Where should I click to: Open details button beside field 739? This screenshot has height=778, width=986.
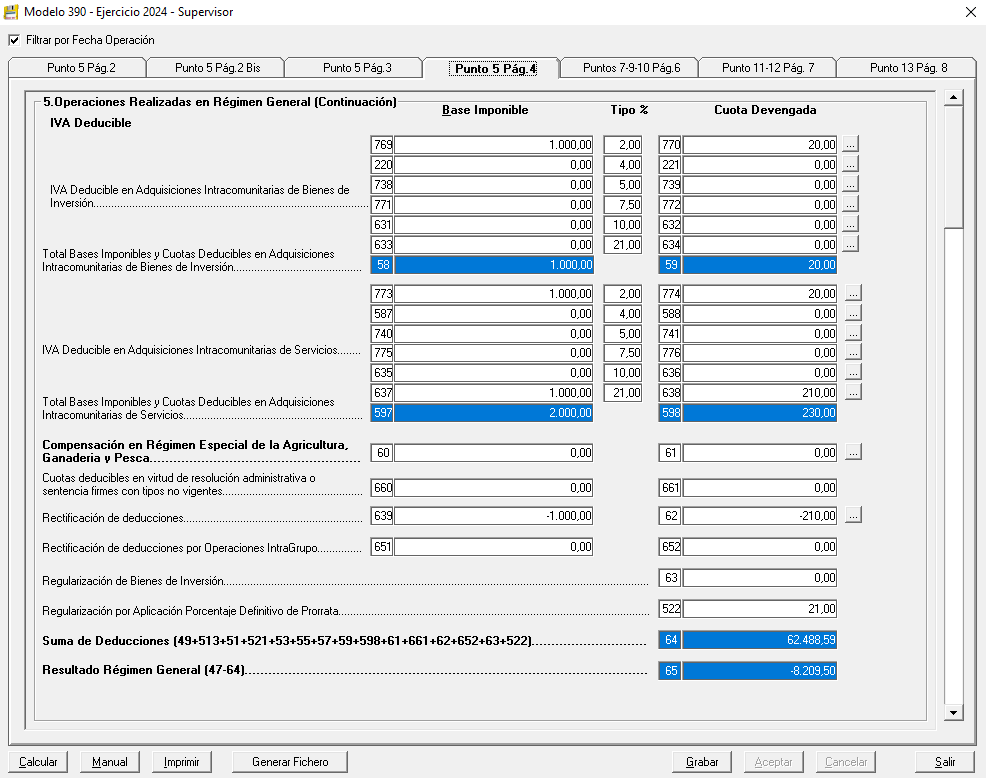coord(850,184)
